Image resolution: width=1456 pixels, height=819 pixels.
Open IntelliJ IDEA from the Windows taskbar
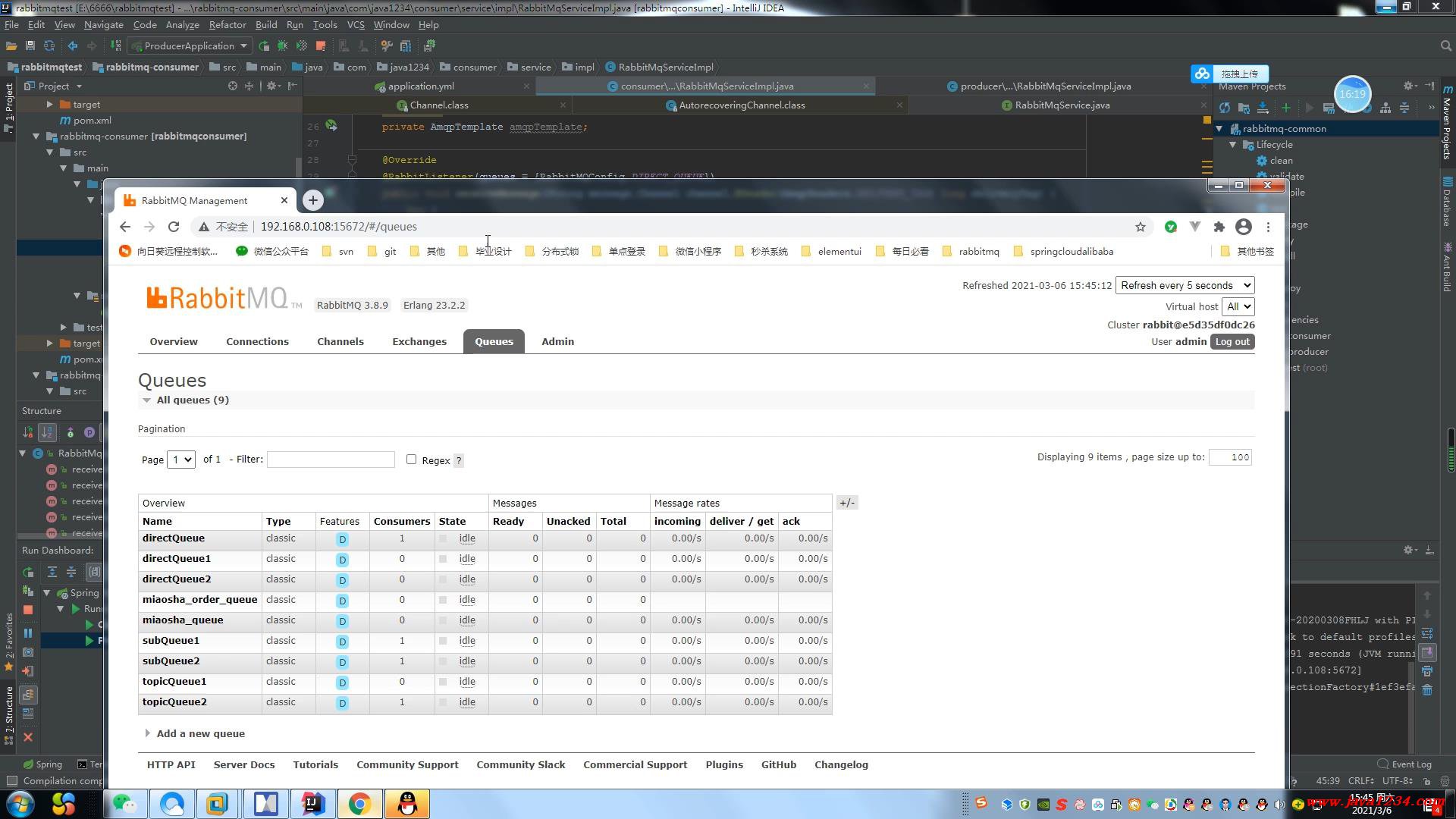point(313,803)
